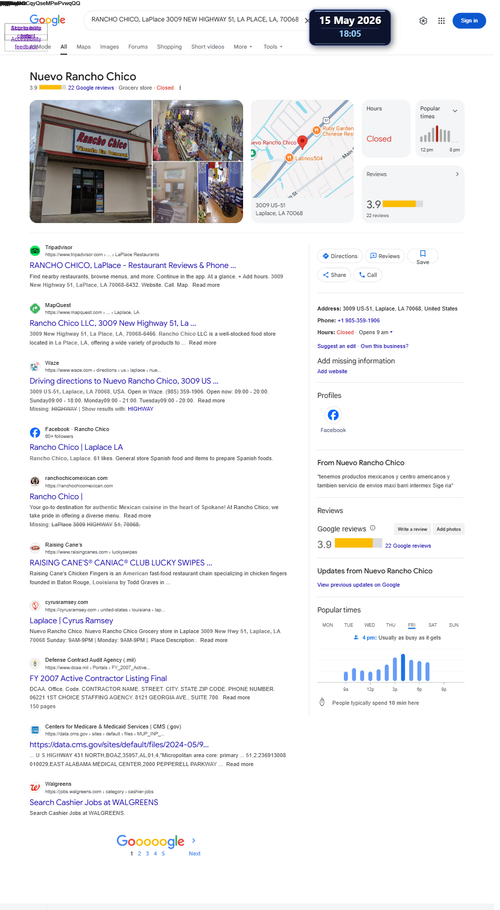Click into the Google search input field
The image size is (500, 910).
(195, 20)
